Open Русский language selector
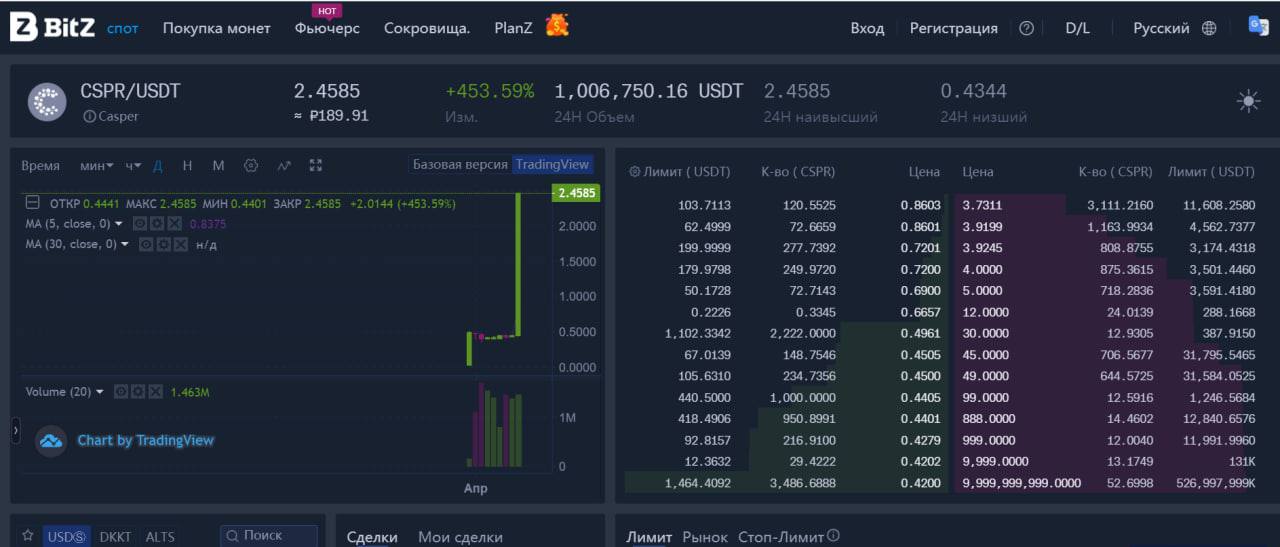 pos(1161,28)
